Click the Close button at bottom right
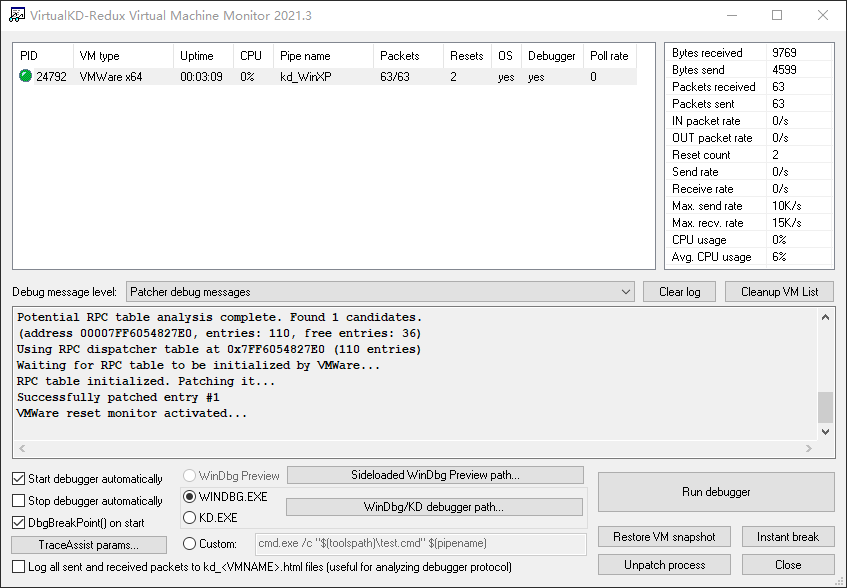This screenshot has height=588, width=847. 788,565
